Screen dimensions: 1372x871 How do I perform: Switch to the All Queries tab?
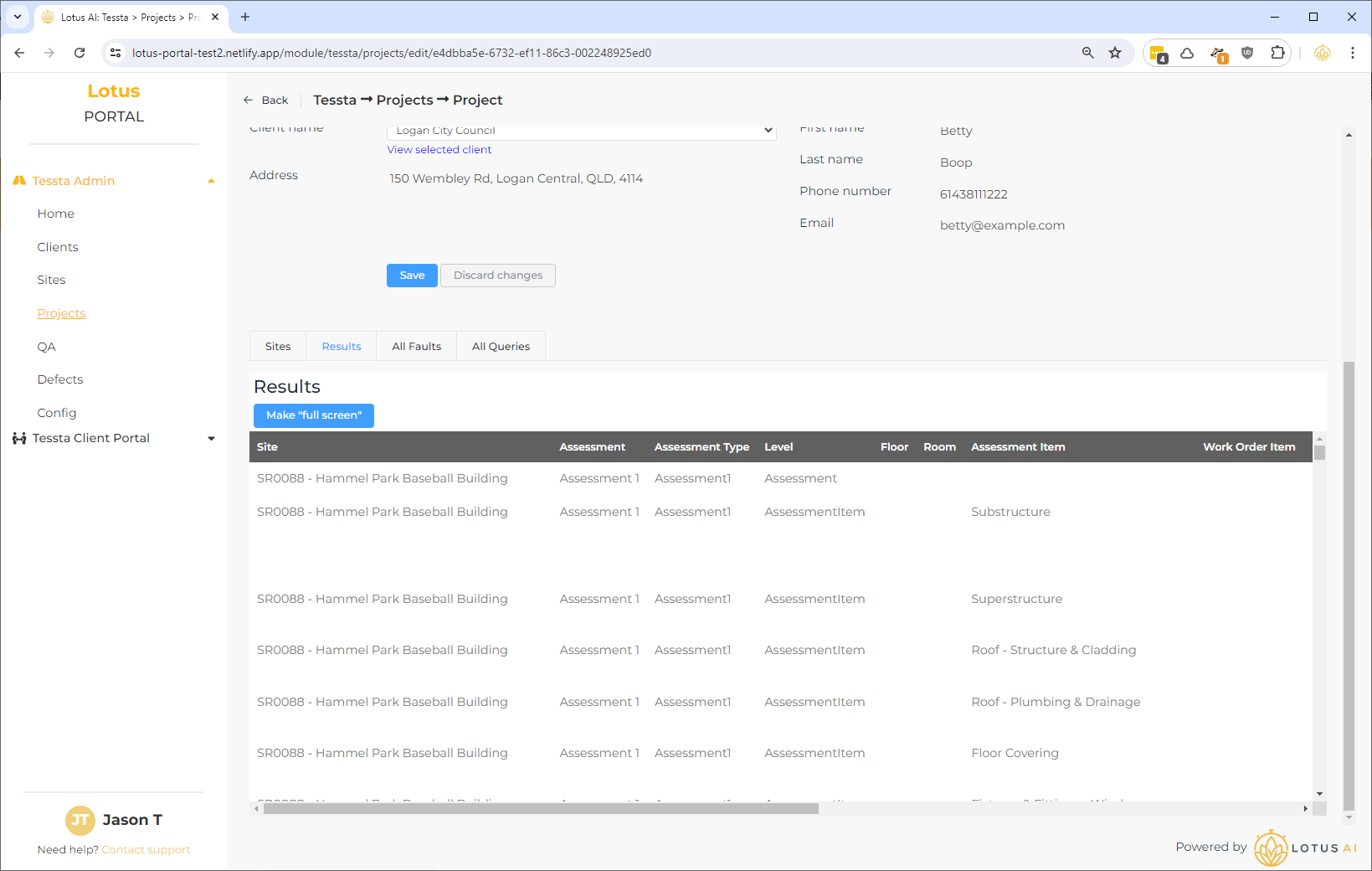[501, 346]
